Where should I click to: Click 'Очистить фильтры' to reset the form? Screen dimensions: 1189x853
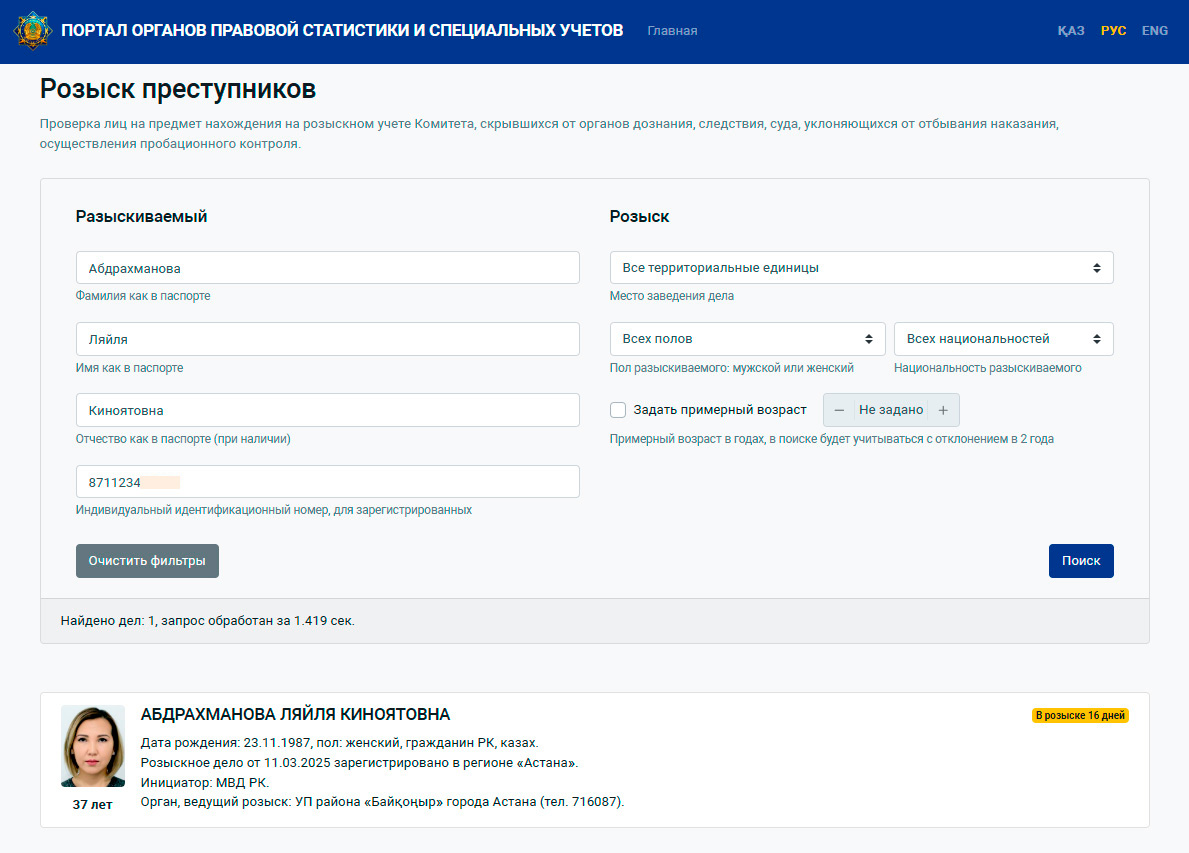point(147,561)
